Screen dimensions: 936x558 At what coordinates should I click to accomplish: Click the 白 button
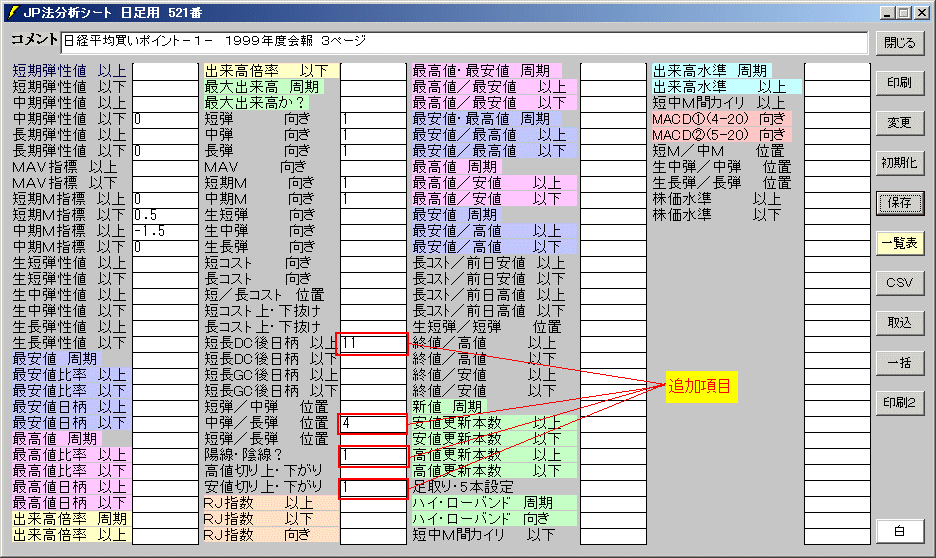click(899, 532)
